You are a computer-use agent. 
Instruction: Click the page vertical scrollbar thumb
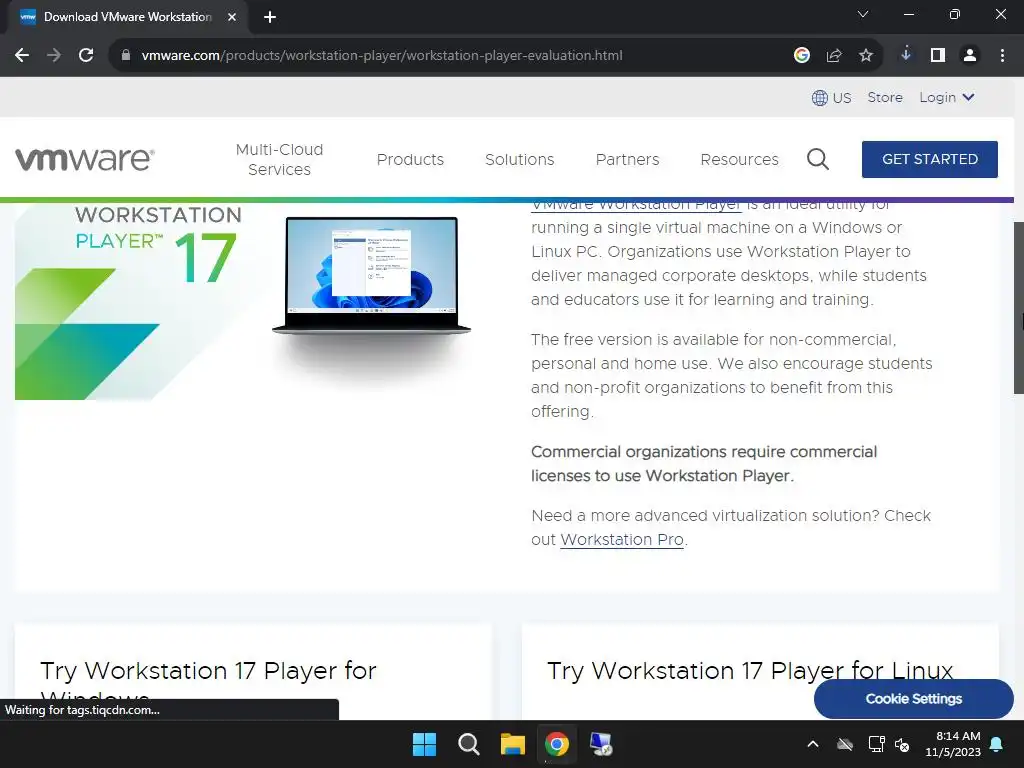[x=1018, y=307]
